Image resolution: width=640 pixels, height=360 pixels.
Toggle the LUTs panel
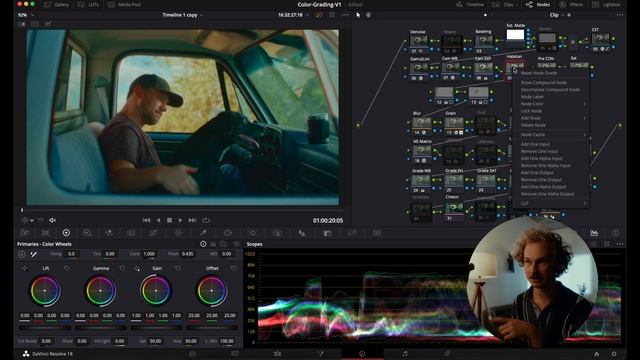[88, 4]
